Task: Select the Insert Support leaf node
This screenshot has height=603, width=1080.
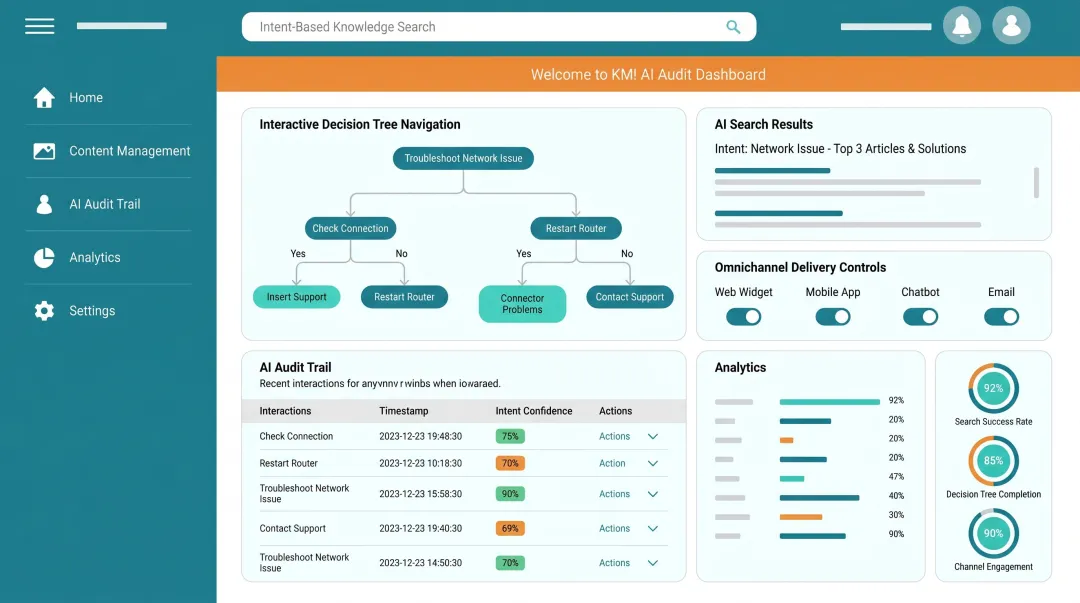Action: (x=297, y=297)
